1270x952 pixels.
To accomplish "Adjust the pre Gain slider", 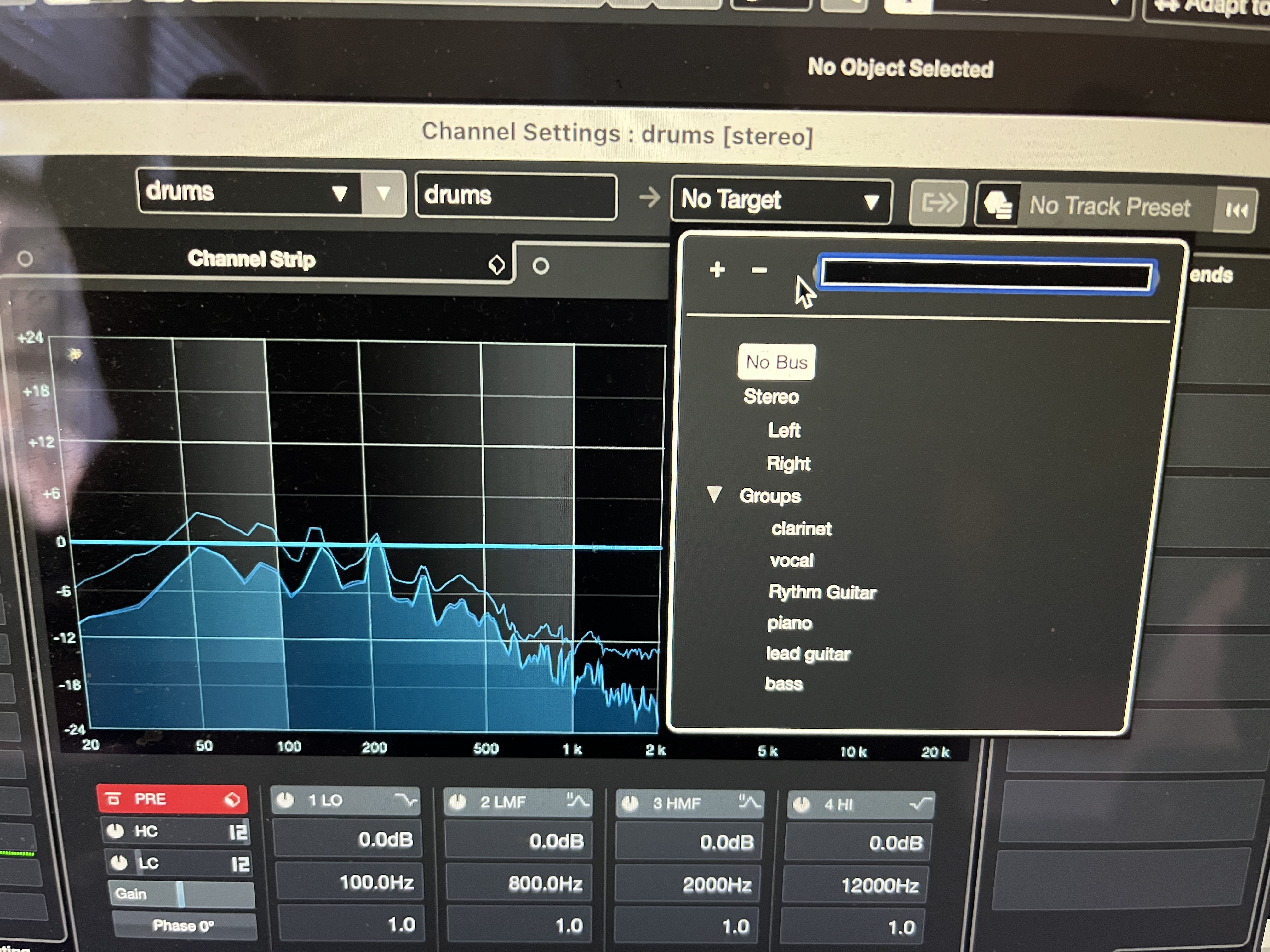I will (181, 894).
